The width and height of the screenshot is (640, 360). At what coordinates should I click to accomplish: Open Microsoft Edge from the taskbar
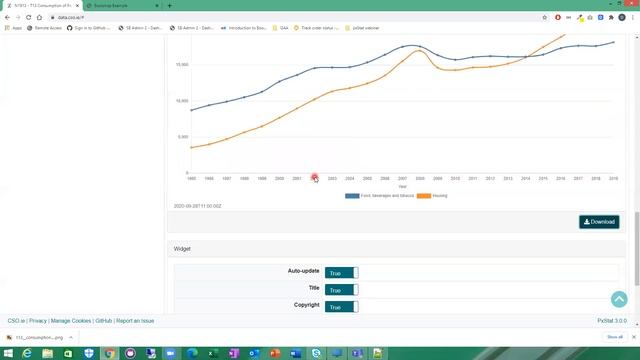coord(192,353)
